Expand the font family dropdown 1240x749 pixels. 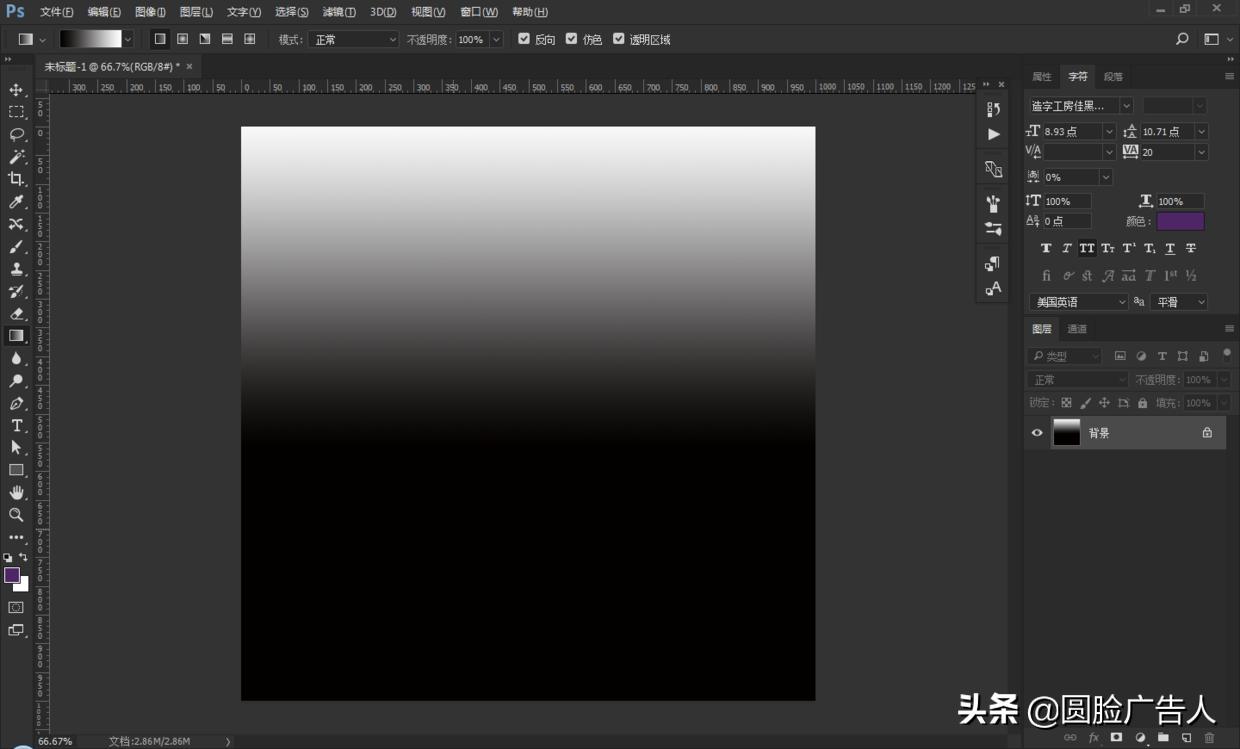point(1126,105)
